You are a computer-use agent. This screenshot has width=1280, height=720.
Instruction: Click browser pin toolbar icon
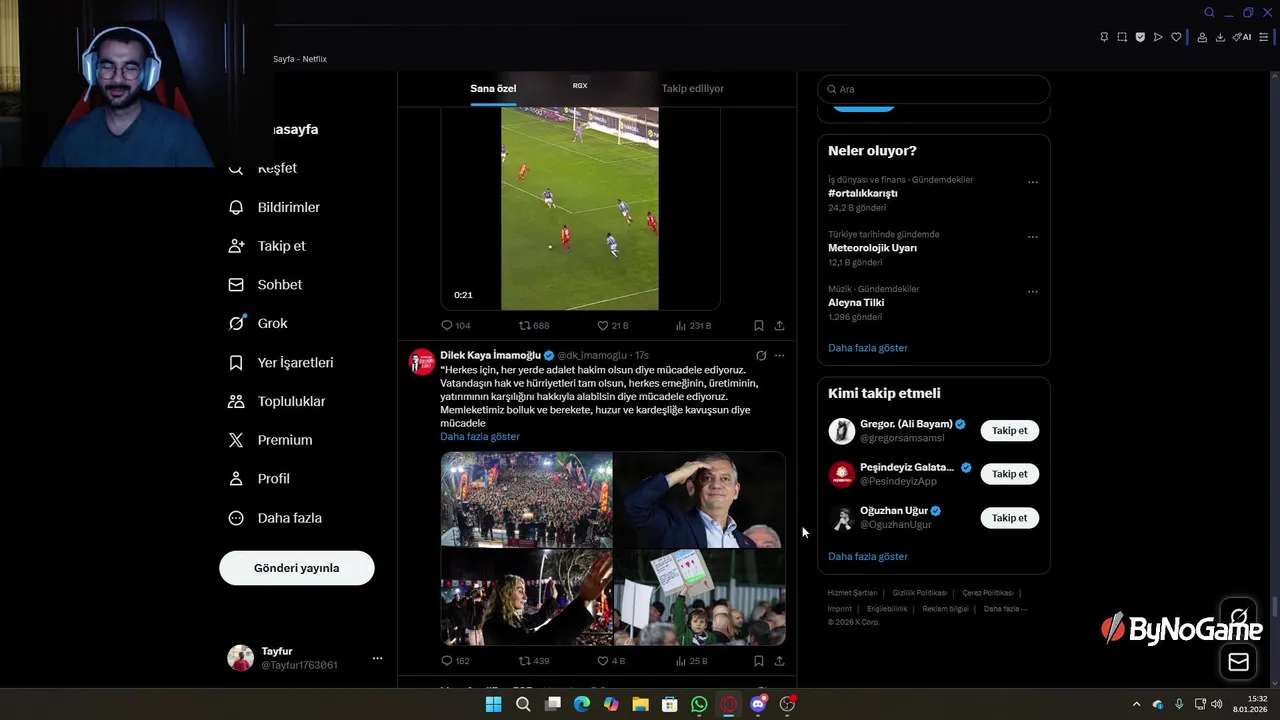tap(1104, 37)
